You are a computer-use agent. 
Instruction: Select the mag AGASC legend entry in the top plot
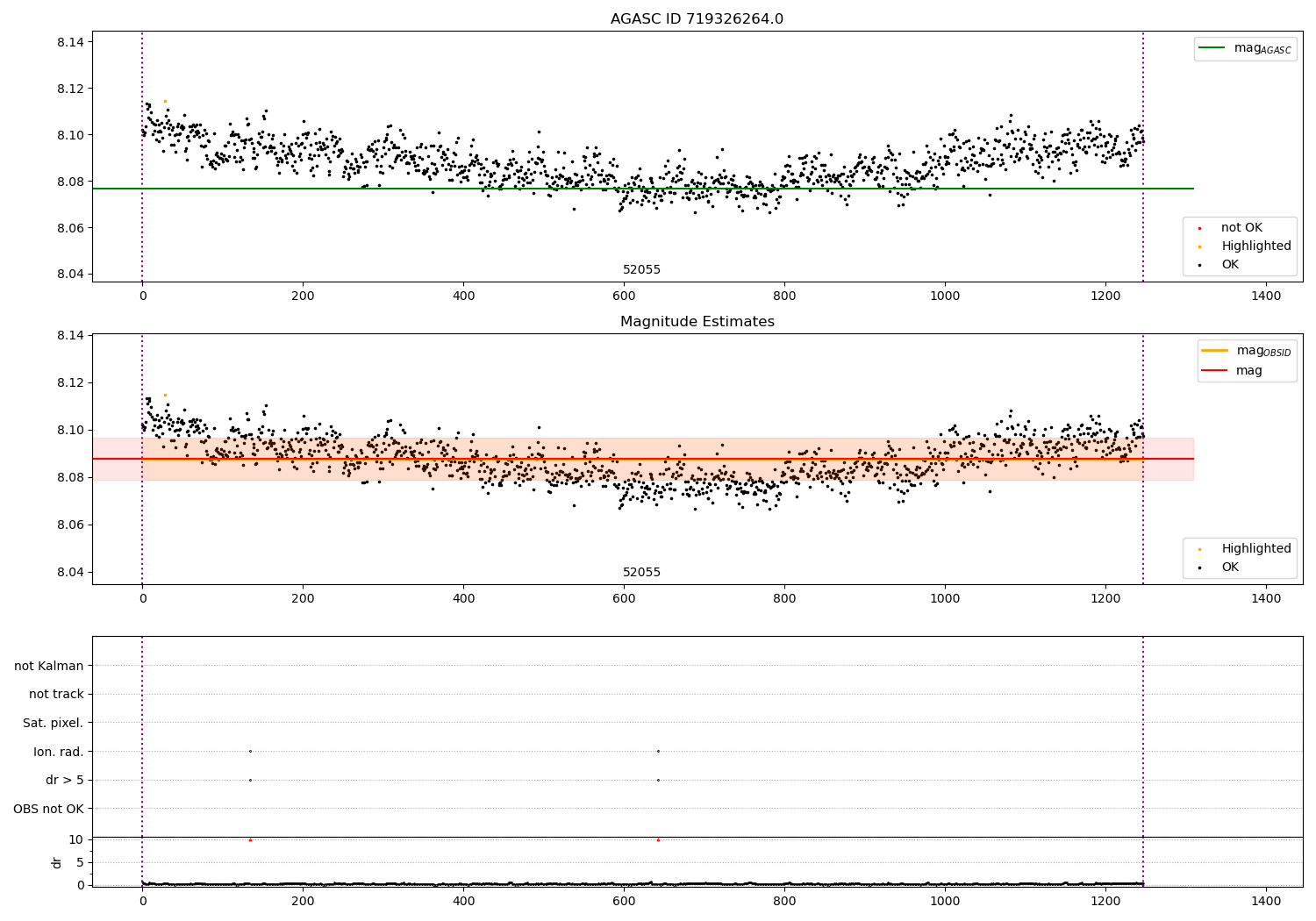click(x=1245, y=48)
